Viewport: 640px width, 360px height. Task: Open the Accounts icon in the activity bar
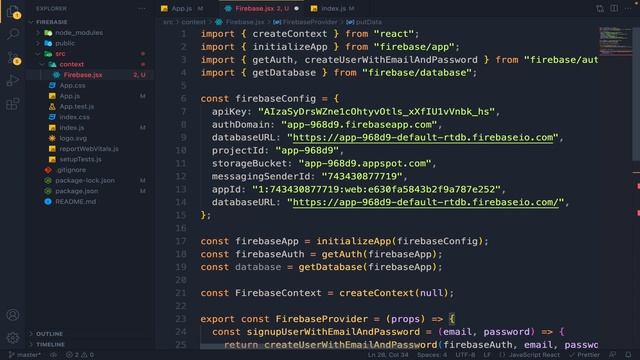13,315
